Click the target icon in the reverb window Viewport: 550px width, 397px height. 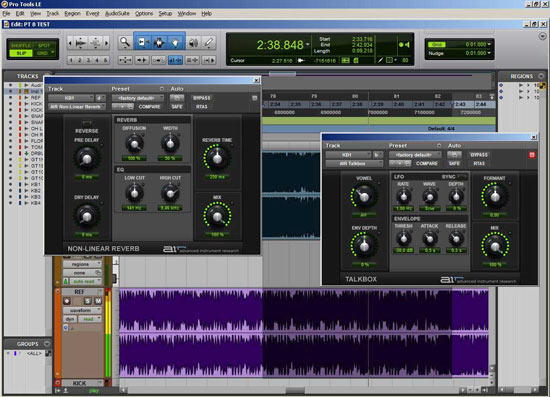(x=255, y=98)
